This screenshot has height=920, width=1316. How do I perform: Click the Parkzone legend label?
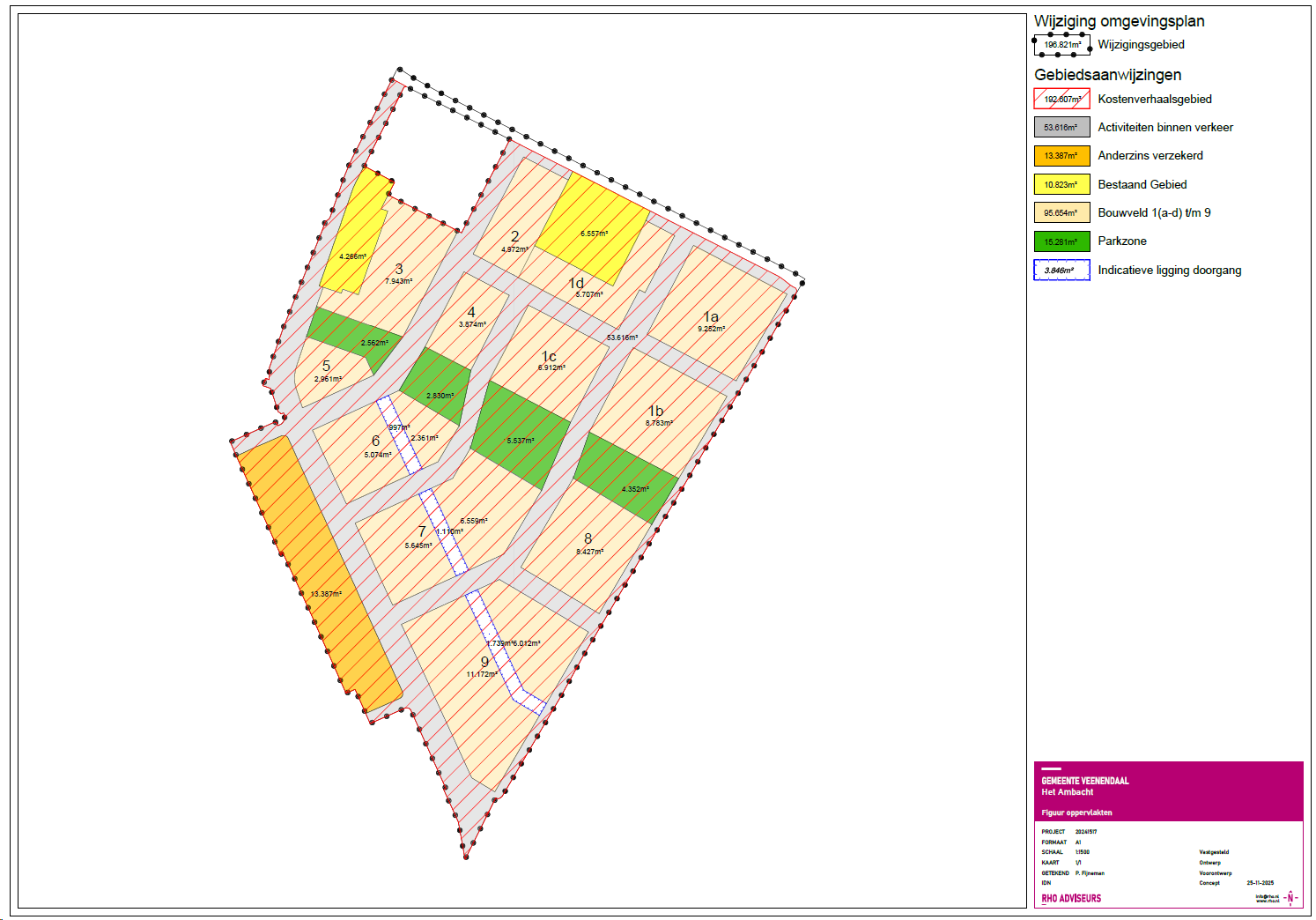point(1122,241)
